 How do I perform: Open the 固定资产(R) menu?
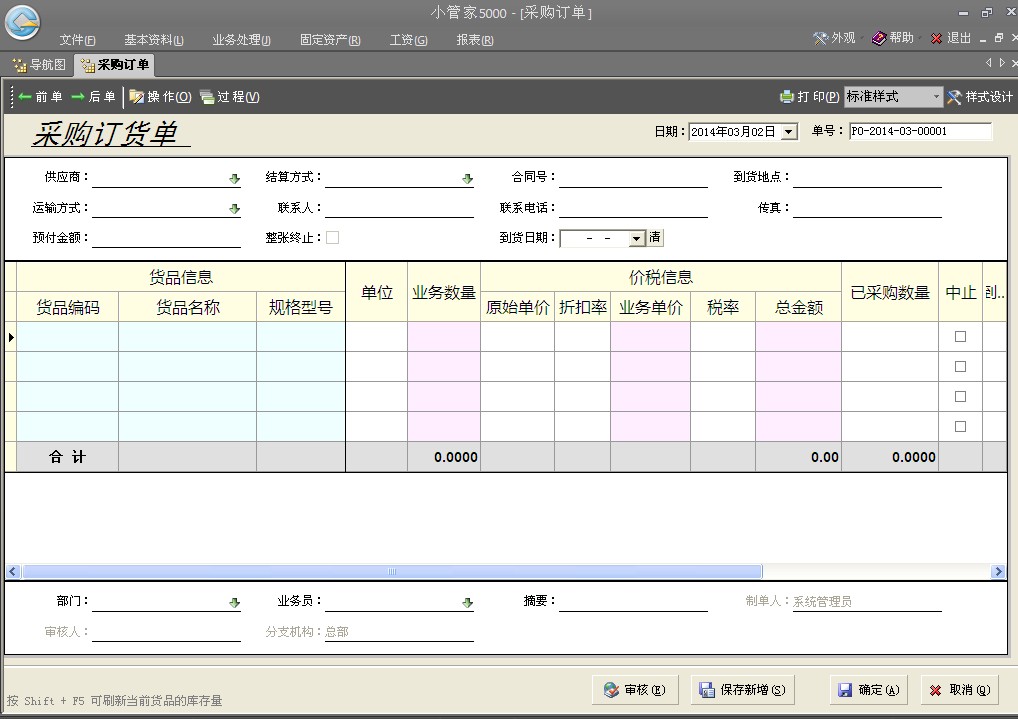(330, 40)
